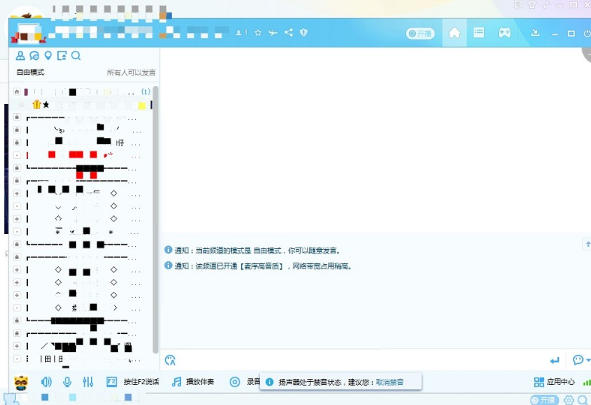
Task: Open the game controller tab
Action: (504, 33)
